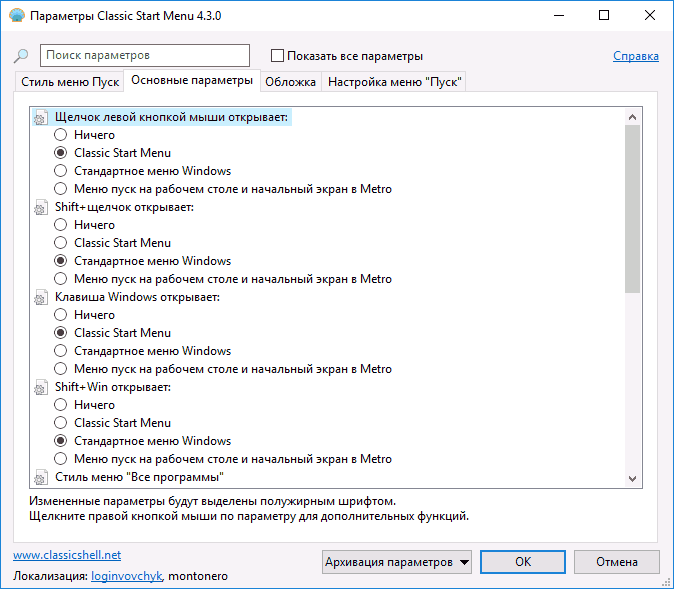Open the "Настройка меню Пуск" tab
This screenshot has height=589, width=674.
click(x=395, y=82)
